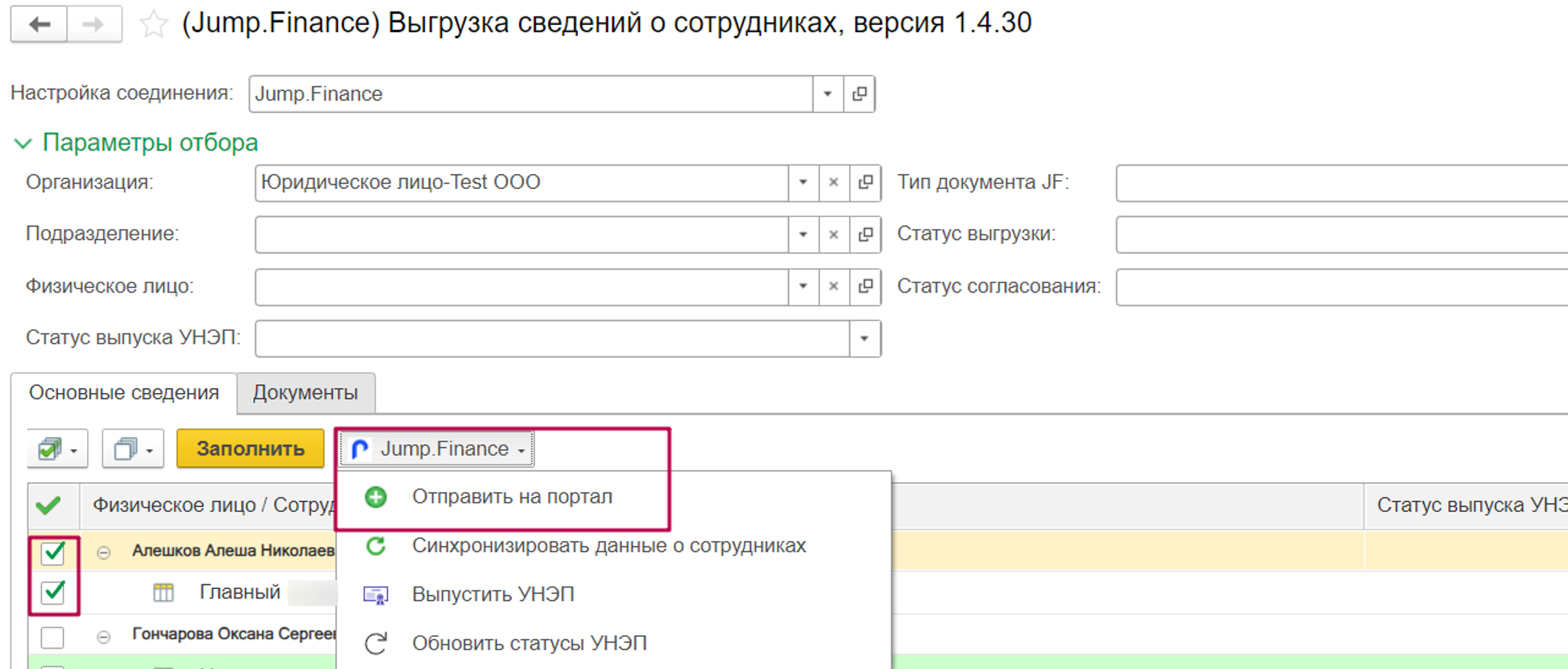Uncheck the Главный sub-row checkbox

(x=53, y=592)
